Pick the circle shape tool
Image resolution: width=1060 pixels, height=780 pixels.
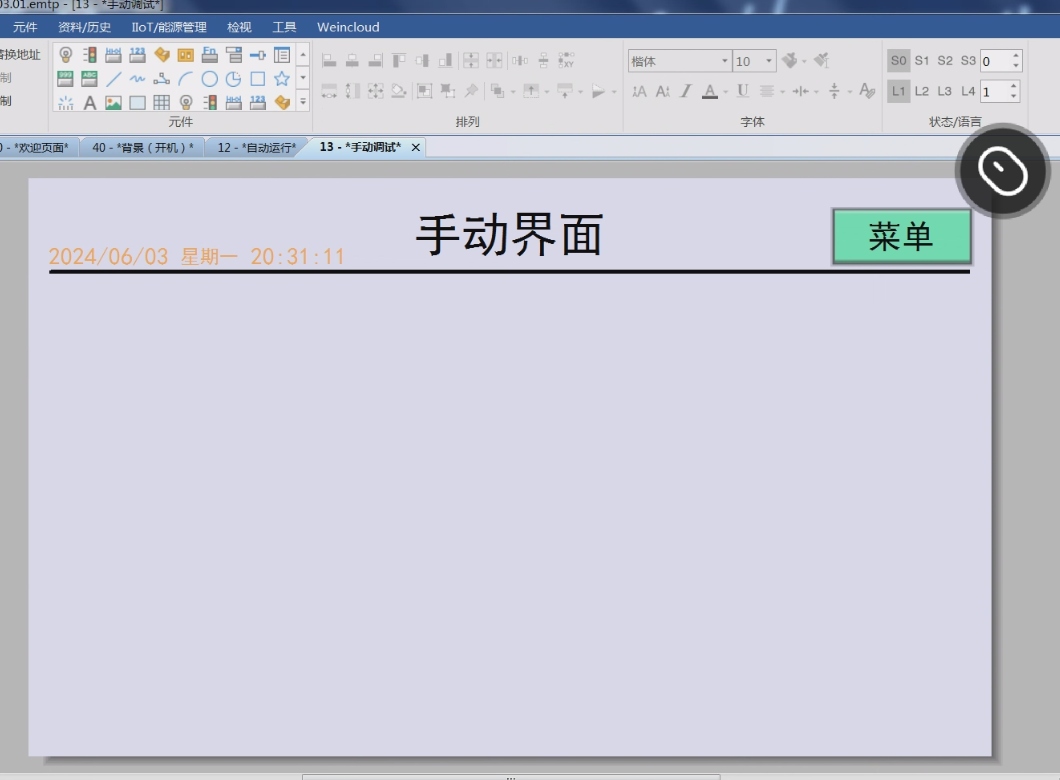coord(209,79)
